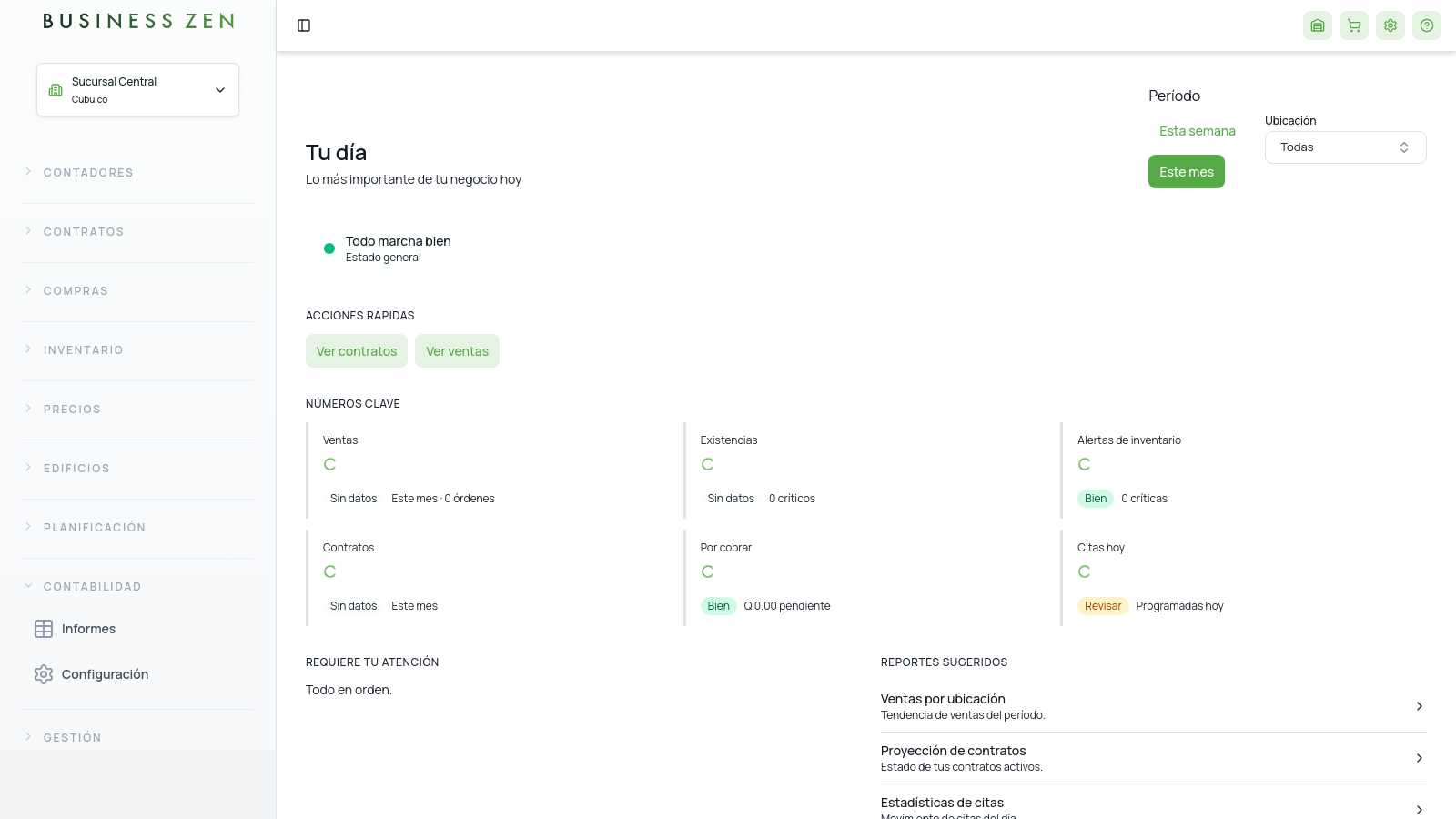Open the Sucursal Central branch selector
1456x819 pixels.
[x=137, y=90]
